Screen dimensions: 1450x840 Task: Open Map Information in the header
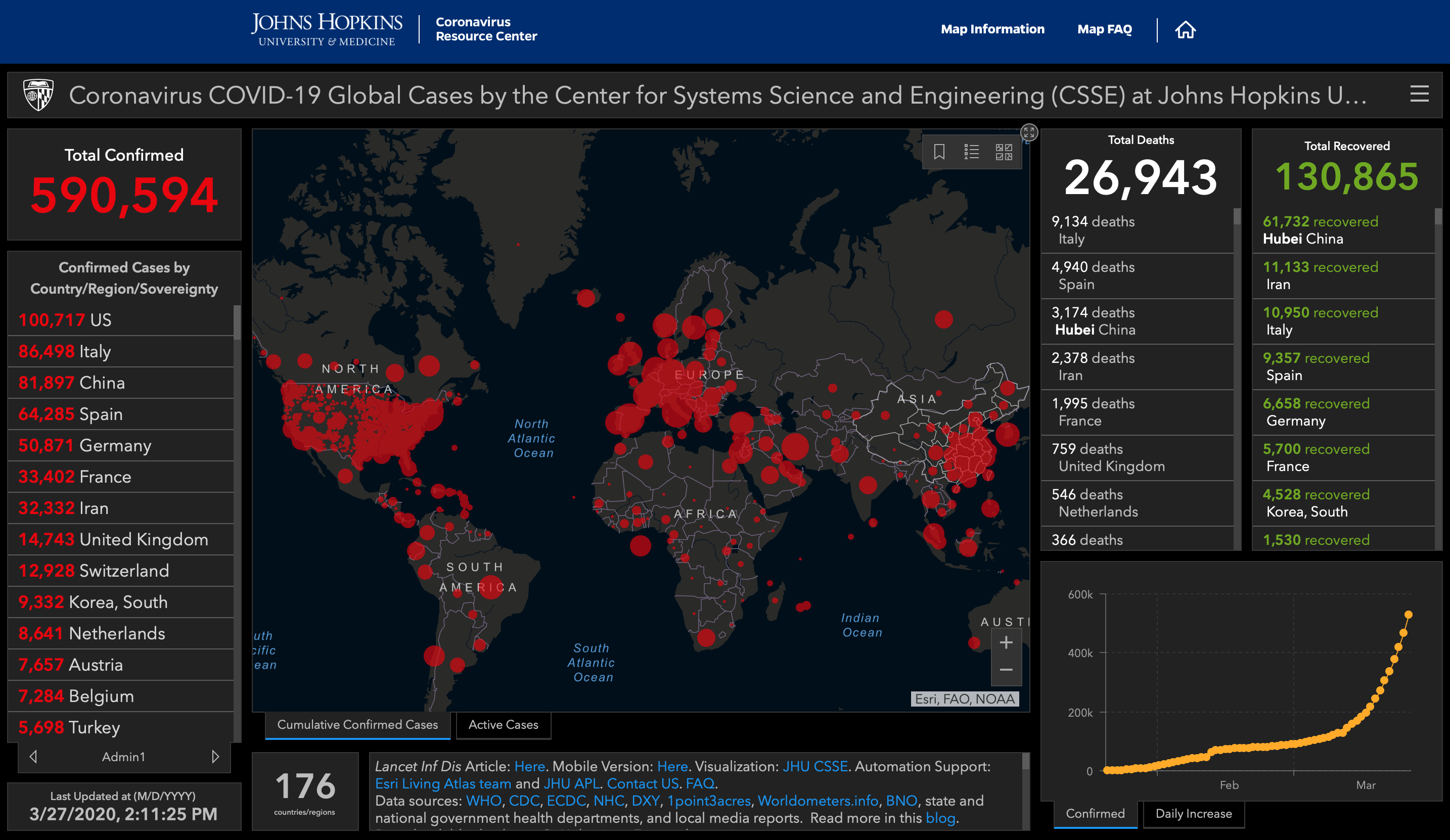pos(992,29)
